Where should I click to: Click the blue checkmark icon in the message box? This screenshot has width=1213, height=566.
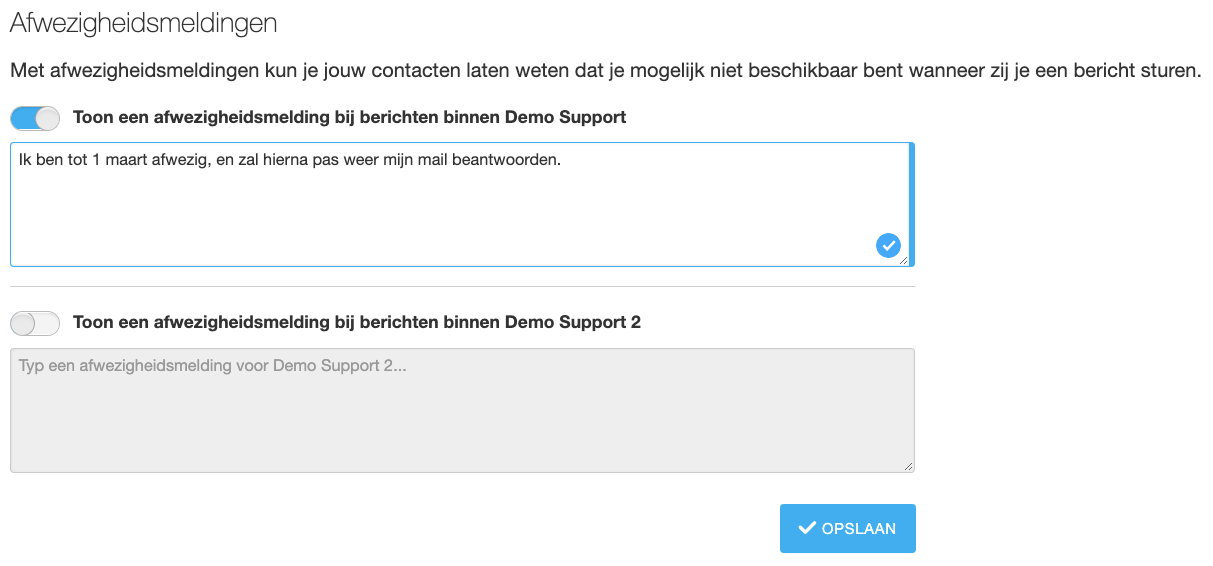pyautogui.click(x=888, y=245)
